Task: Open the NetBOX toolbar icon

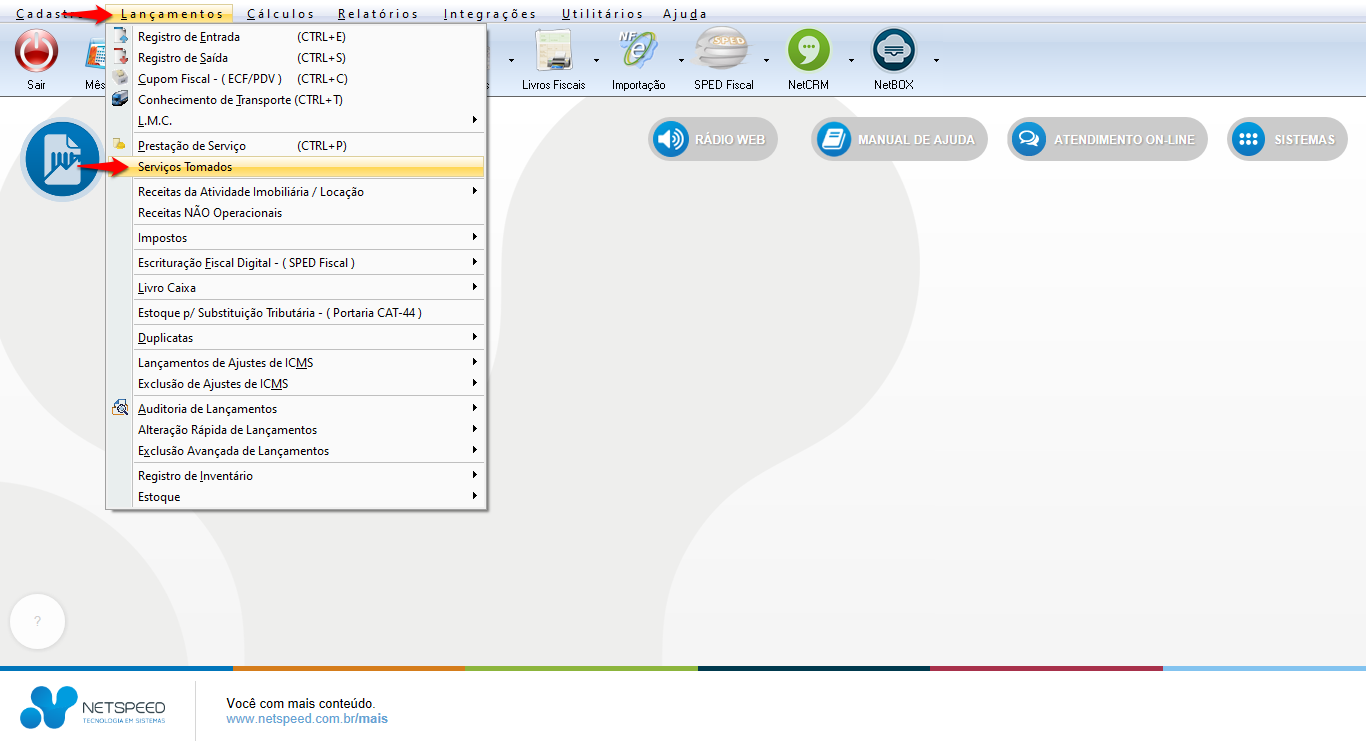Action: tap(894, 51)
